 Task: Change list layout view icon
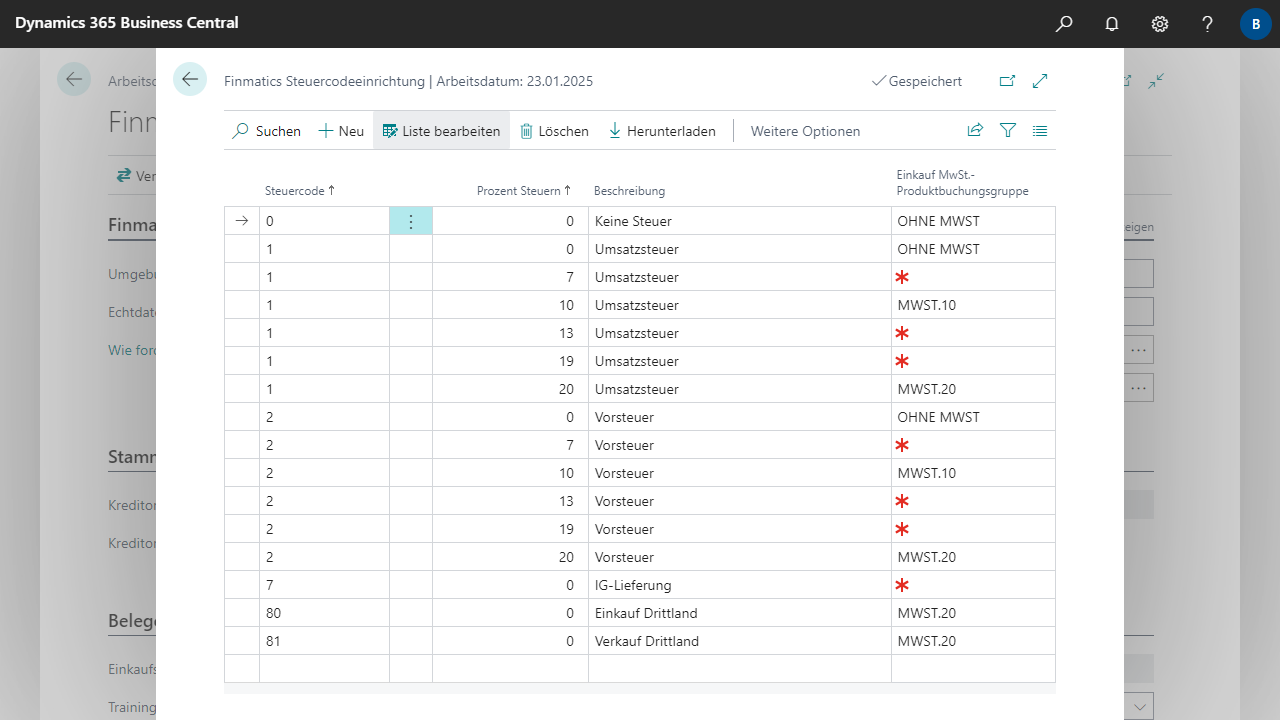point(1040,130)
